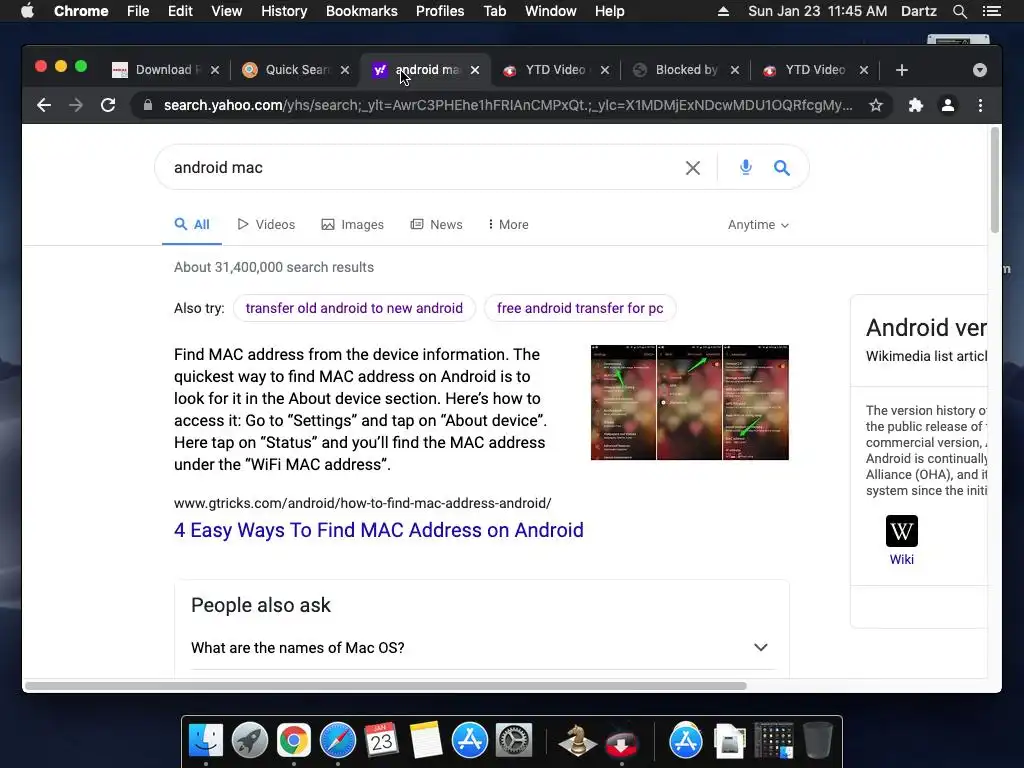Viewport: 1024px width, 768px height.
Task: Select the All search filter
Action: point(191,225)
